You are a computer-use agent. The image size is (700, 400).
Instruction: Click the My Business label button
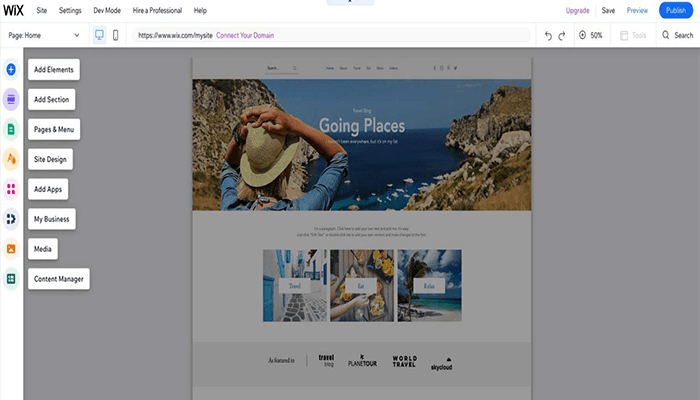pyautogui.click(x=52, y=219)
